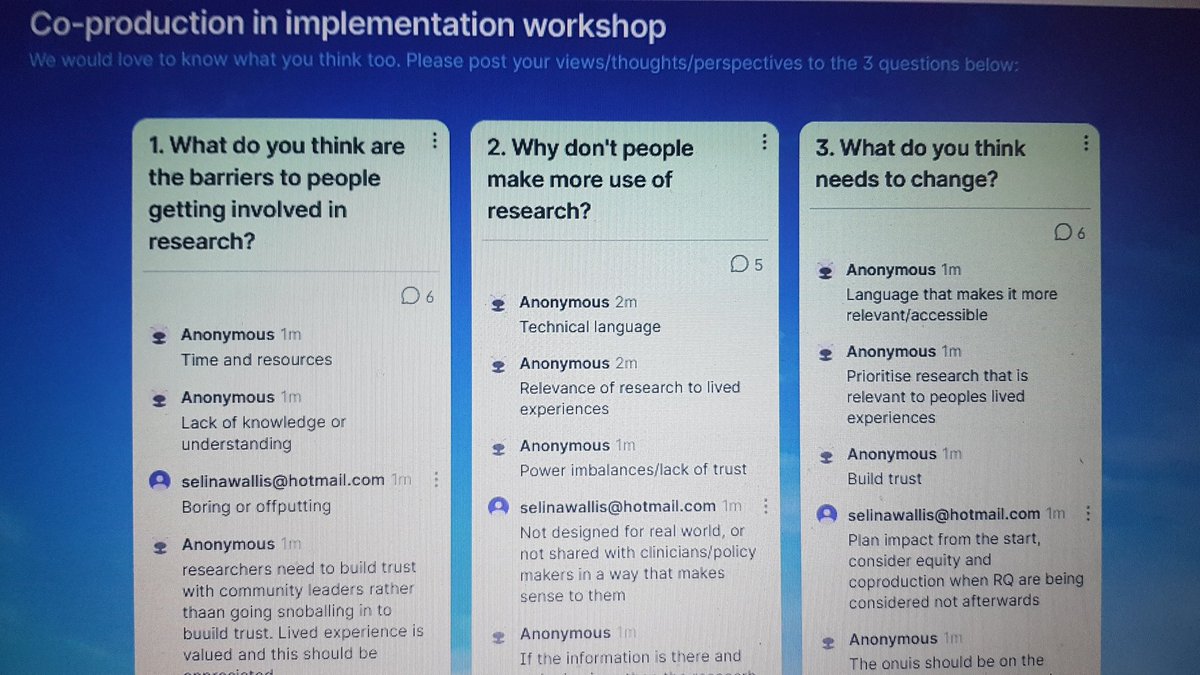Select the 'Technical language' post text
Image resolution: width=1200 pixels, height=675 pixels.
(590, 327)
